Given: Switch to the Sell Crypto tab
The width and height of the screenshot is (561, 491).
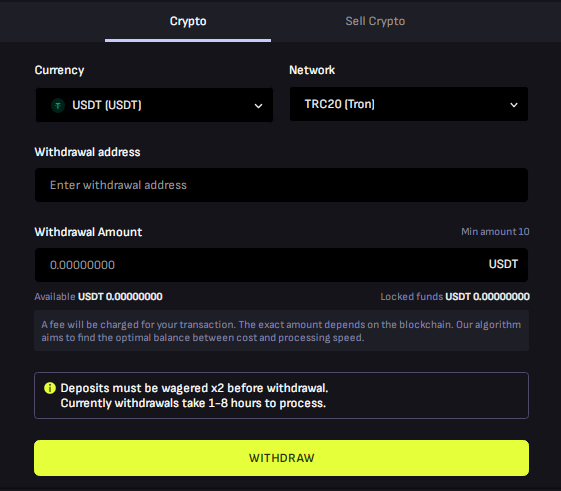Looking at the screenshot, I should point(375,21).
